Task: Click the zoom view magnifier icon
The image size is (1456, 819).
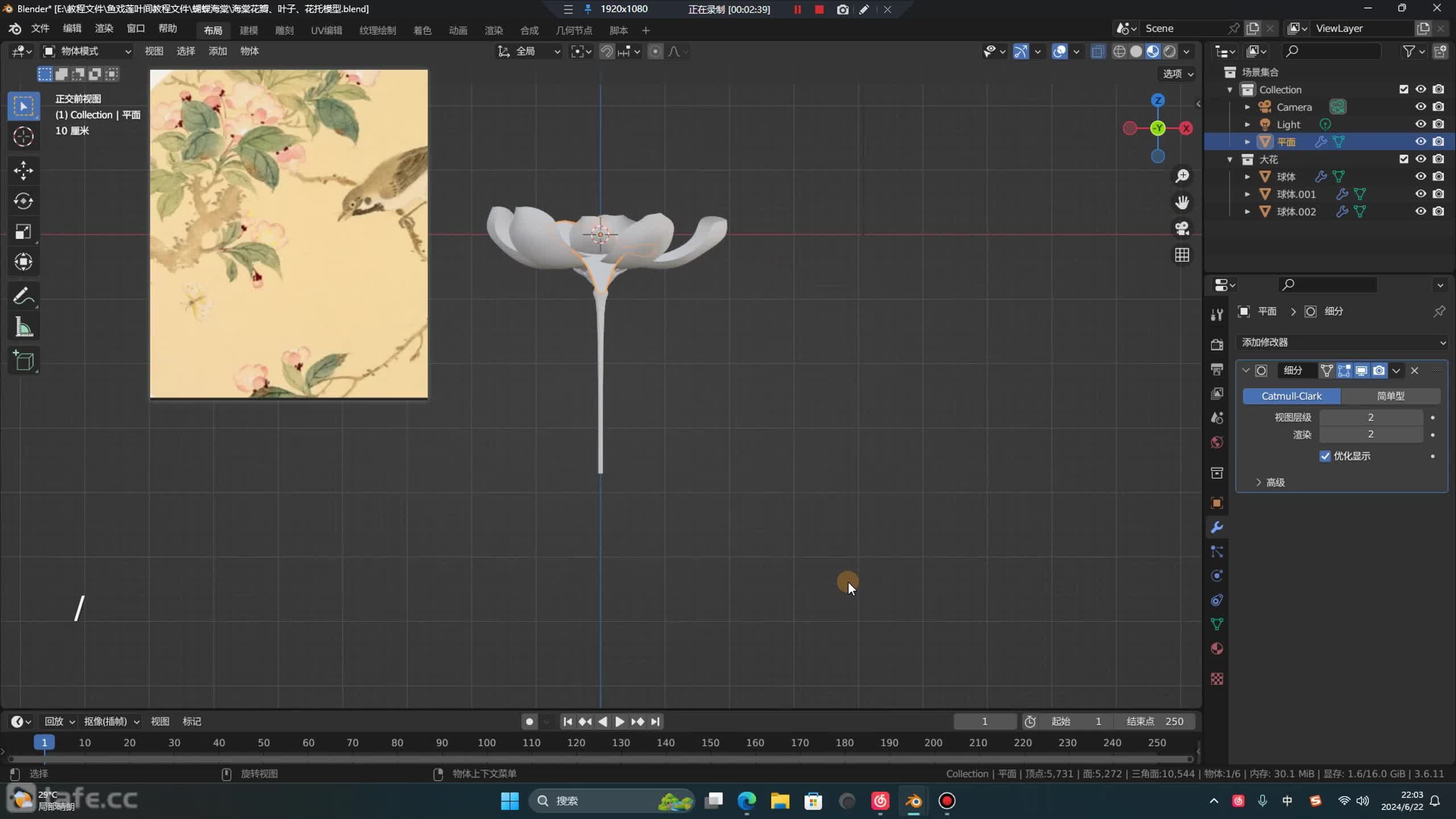Action: point(1182,176)
